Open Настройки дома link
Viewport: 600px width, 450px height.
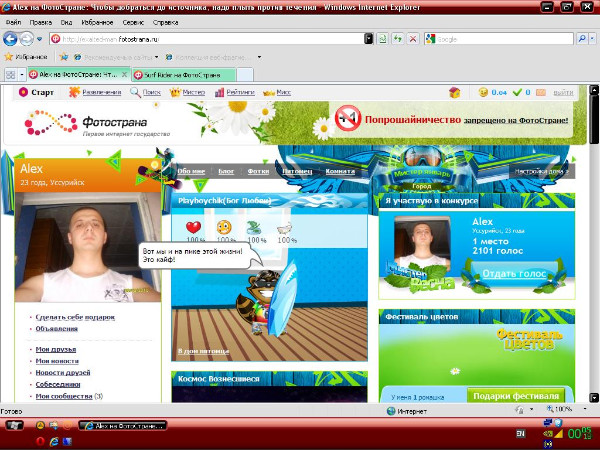pos(541,171)
